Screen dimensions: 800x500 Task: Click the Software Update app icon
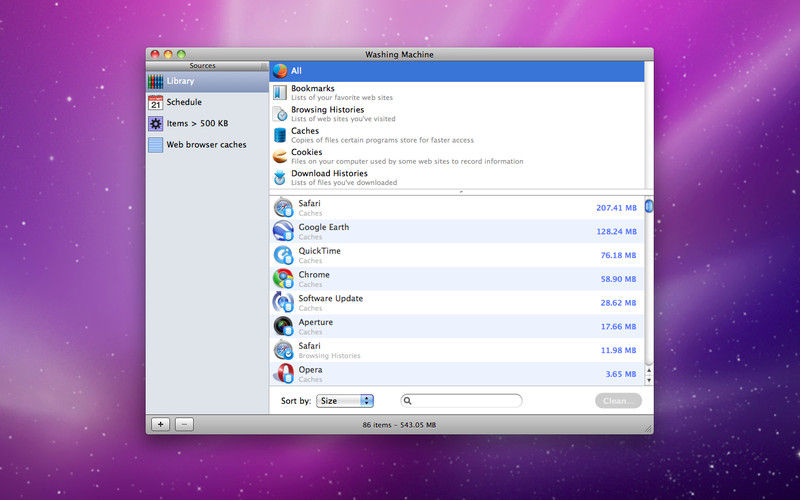click(283, 303)
